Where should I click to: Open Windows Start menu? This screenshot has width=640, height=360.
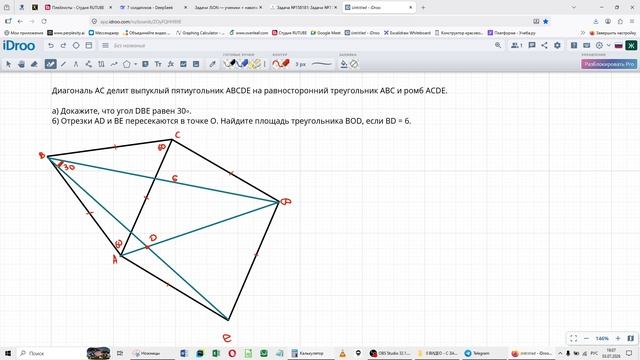8,353
